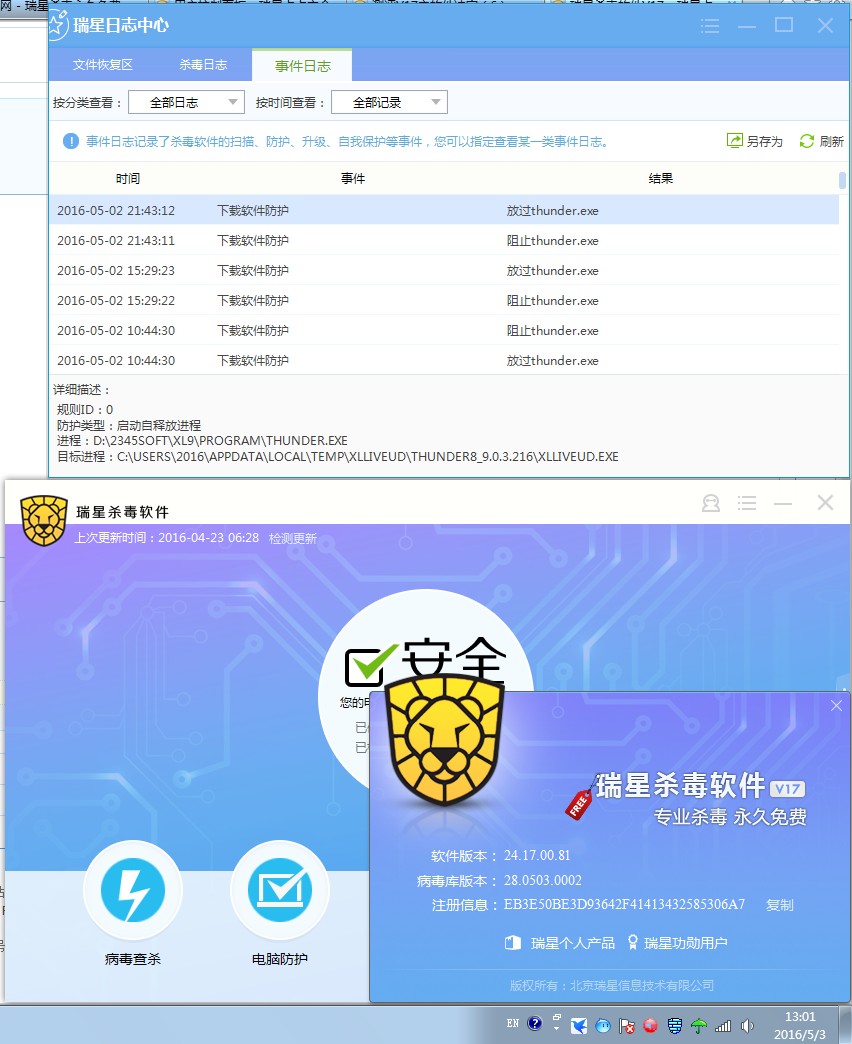This screenshot has width=852, height=1044.
Task: Open the Action Center flag tray icon
Action: tap(626, 1026)
